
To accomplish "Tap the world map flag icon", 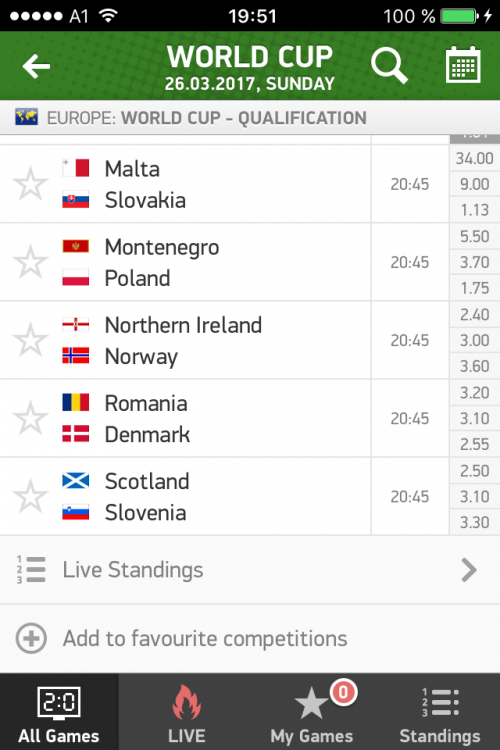I will tap(26, 117).
